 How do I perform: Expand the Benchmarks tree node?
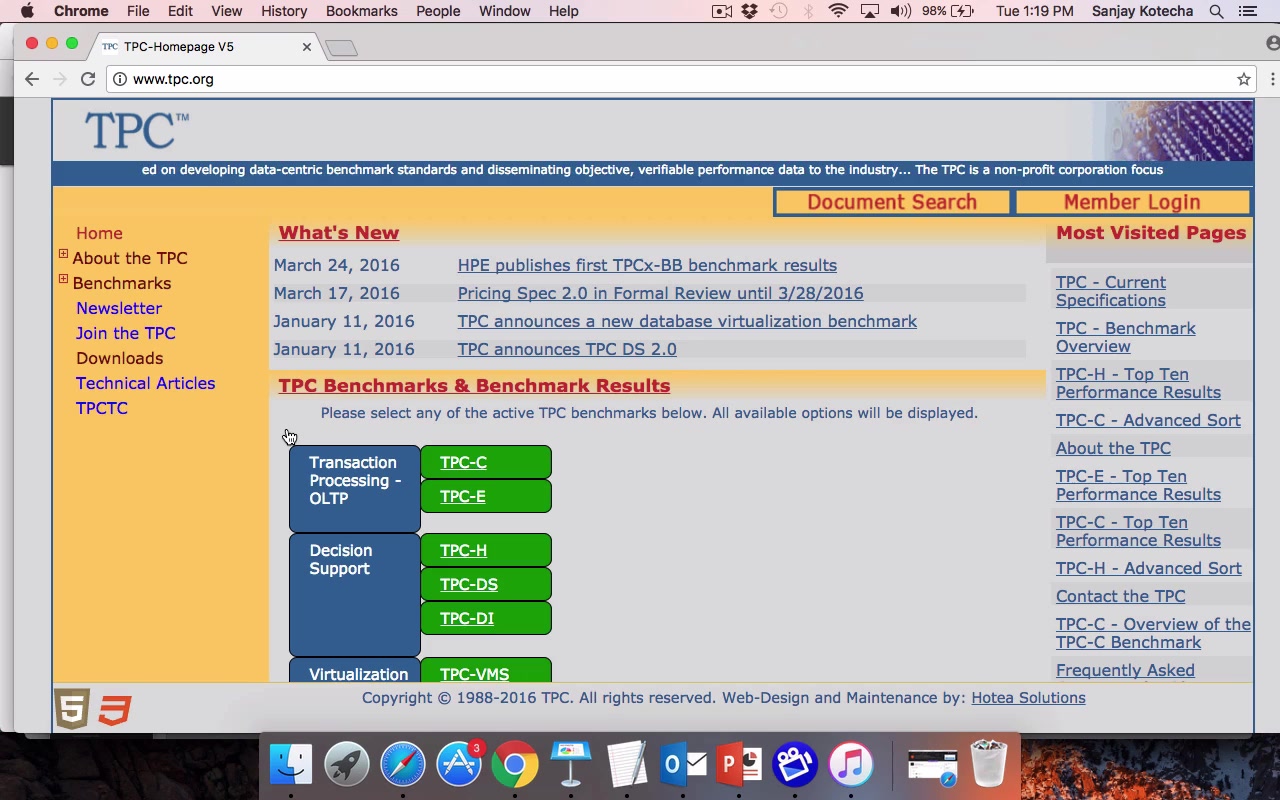[x=63, y=280]
